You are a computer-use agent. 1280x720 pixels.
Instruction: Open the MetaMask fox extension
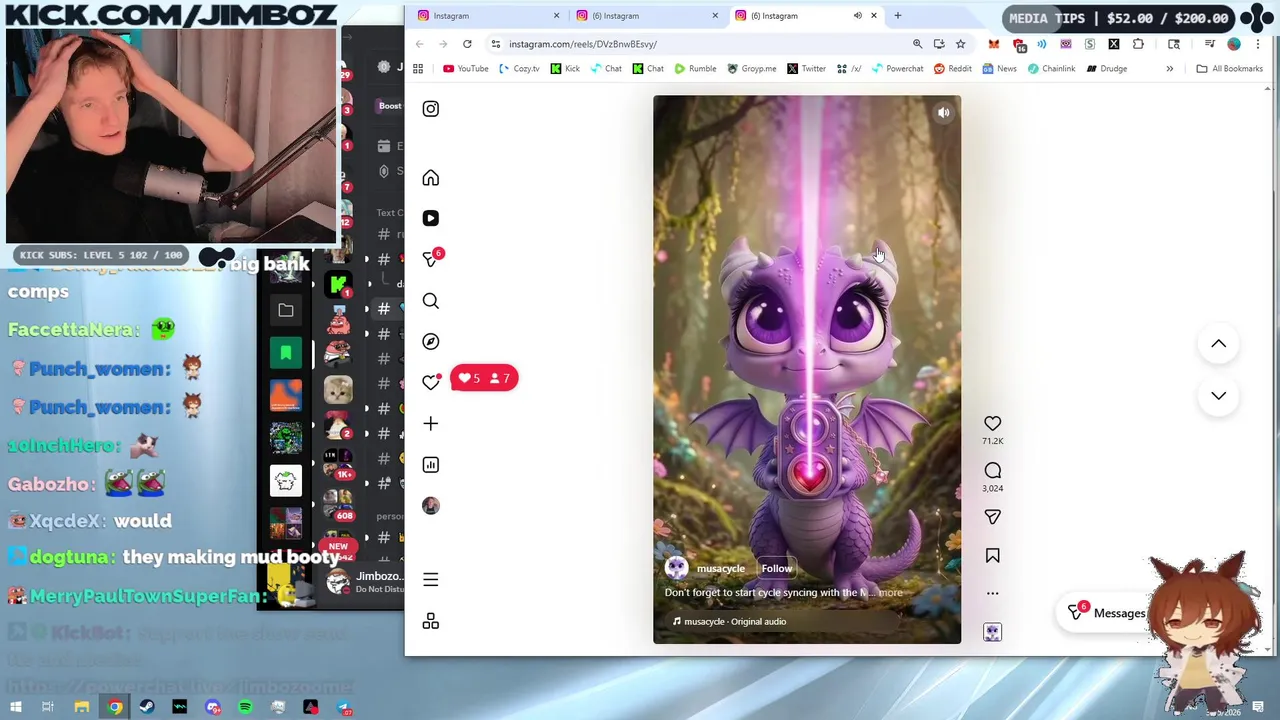point(993,44)
